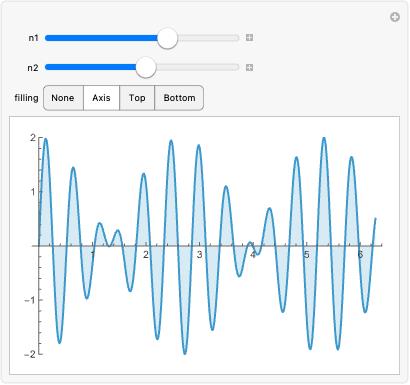Screen dimensions: 410x385
Task: Click x-axis value 2 label
Action: pyautogui.click(x=146, y=255)
